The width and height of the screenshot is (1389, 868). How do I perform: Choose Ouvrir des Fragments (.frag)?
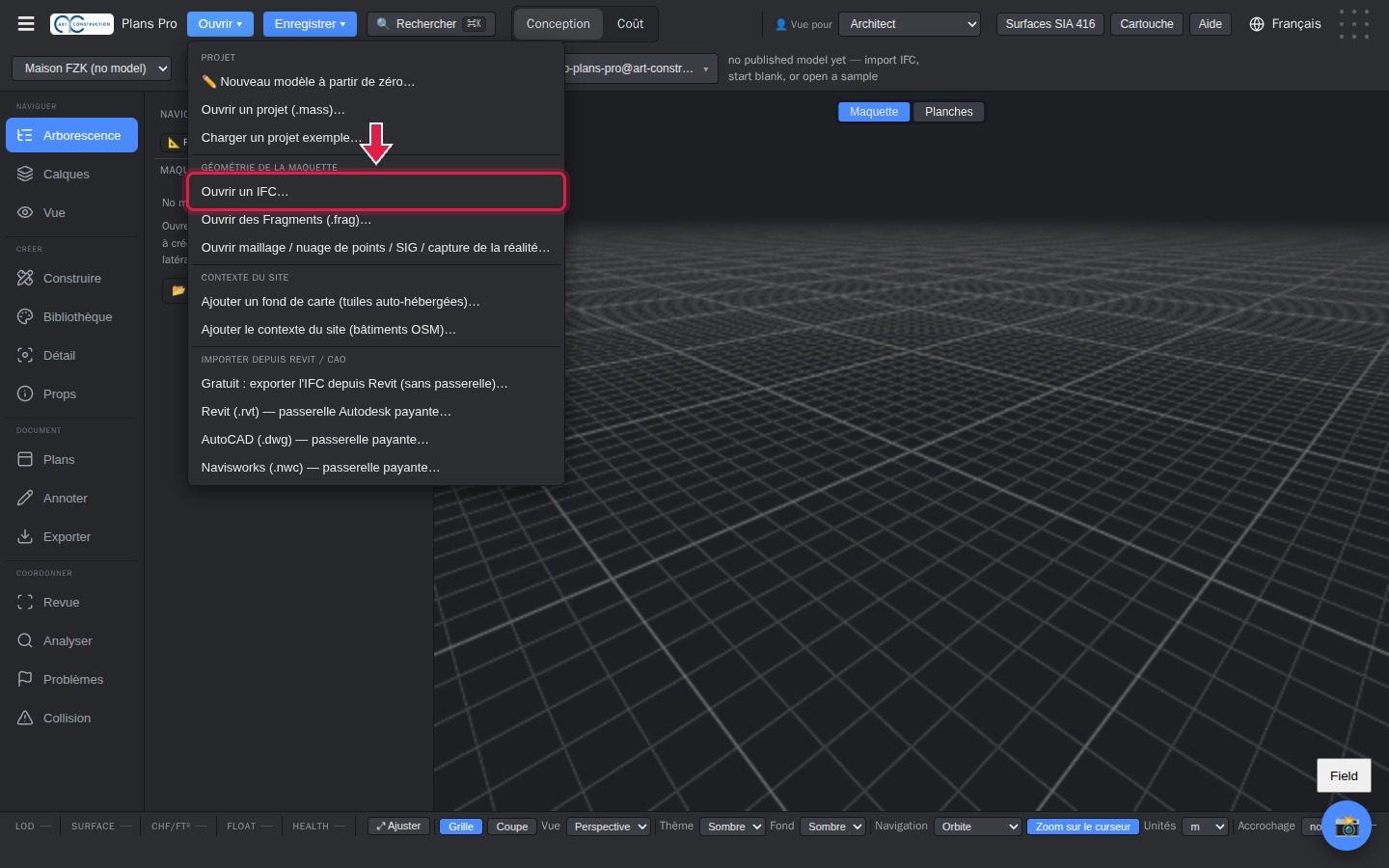click(x=376, y=220)
